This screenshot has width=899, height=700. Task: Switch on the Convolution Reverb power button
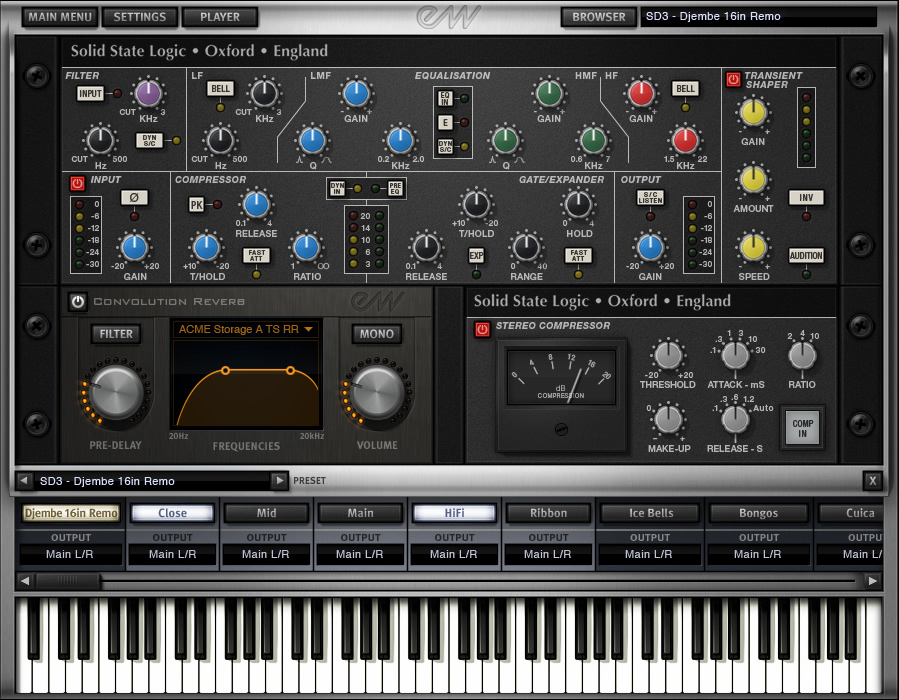[x=77, y=302]
